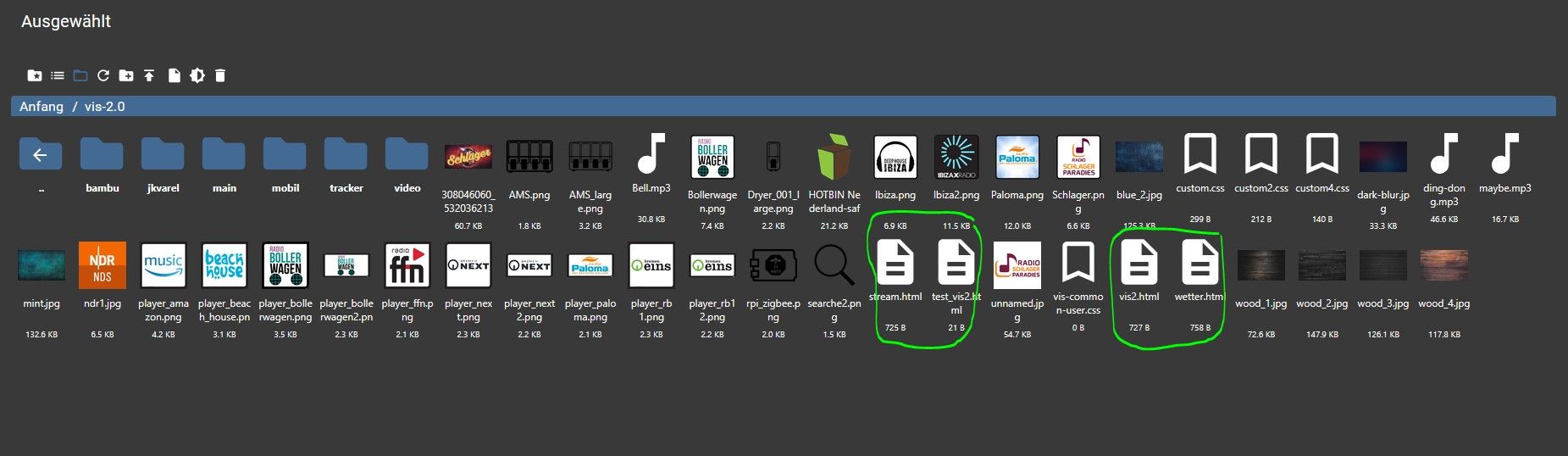The height and width of the screenshot is (456, 1568).
Task: Delete selection with the trash icon
Action: click(x=220, y=75)
